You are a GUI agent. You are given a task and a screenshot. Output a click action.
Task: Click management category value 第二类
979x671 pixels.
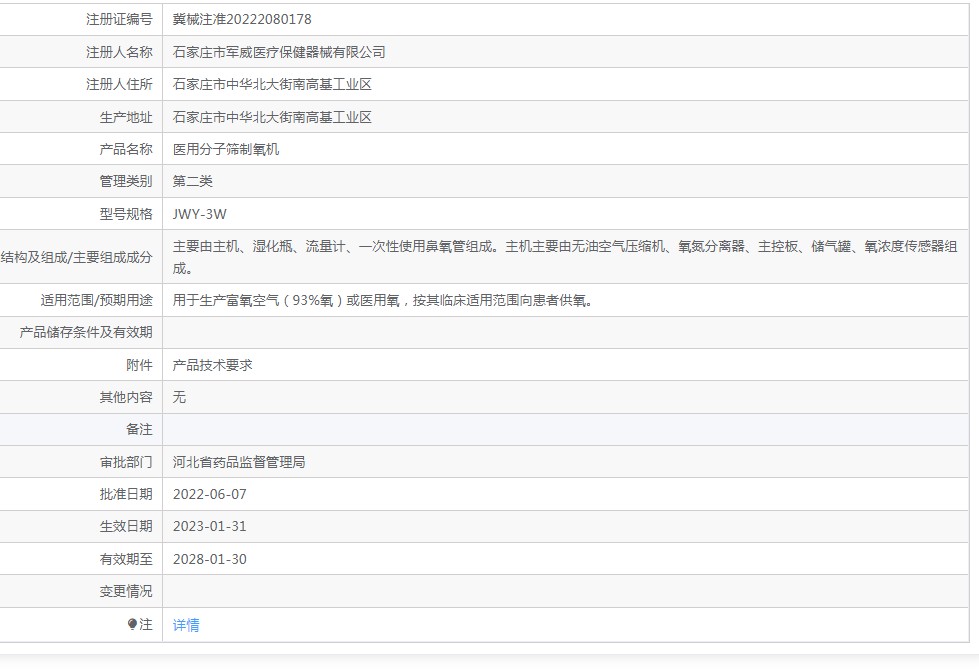193,181
